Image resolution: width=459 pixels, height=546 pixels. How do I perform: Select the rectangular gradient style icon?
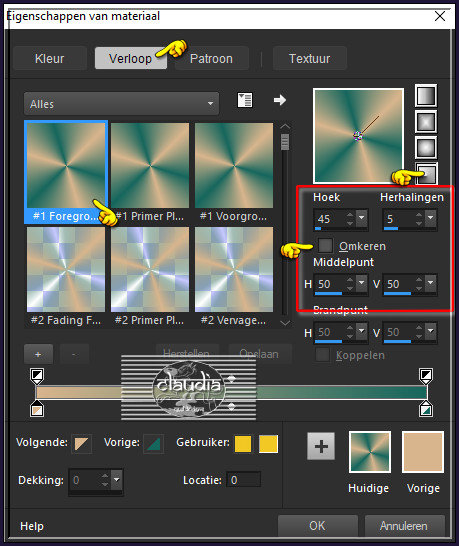pos(426,122)
